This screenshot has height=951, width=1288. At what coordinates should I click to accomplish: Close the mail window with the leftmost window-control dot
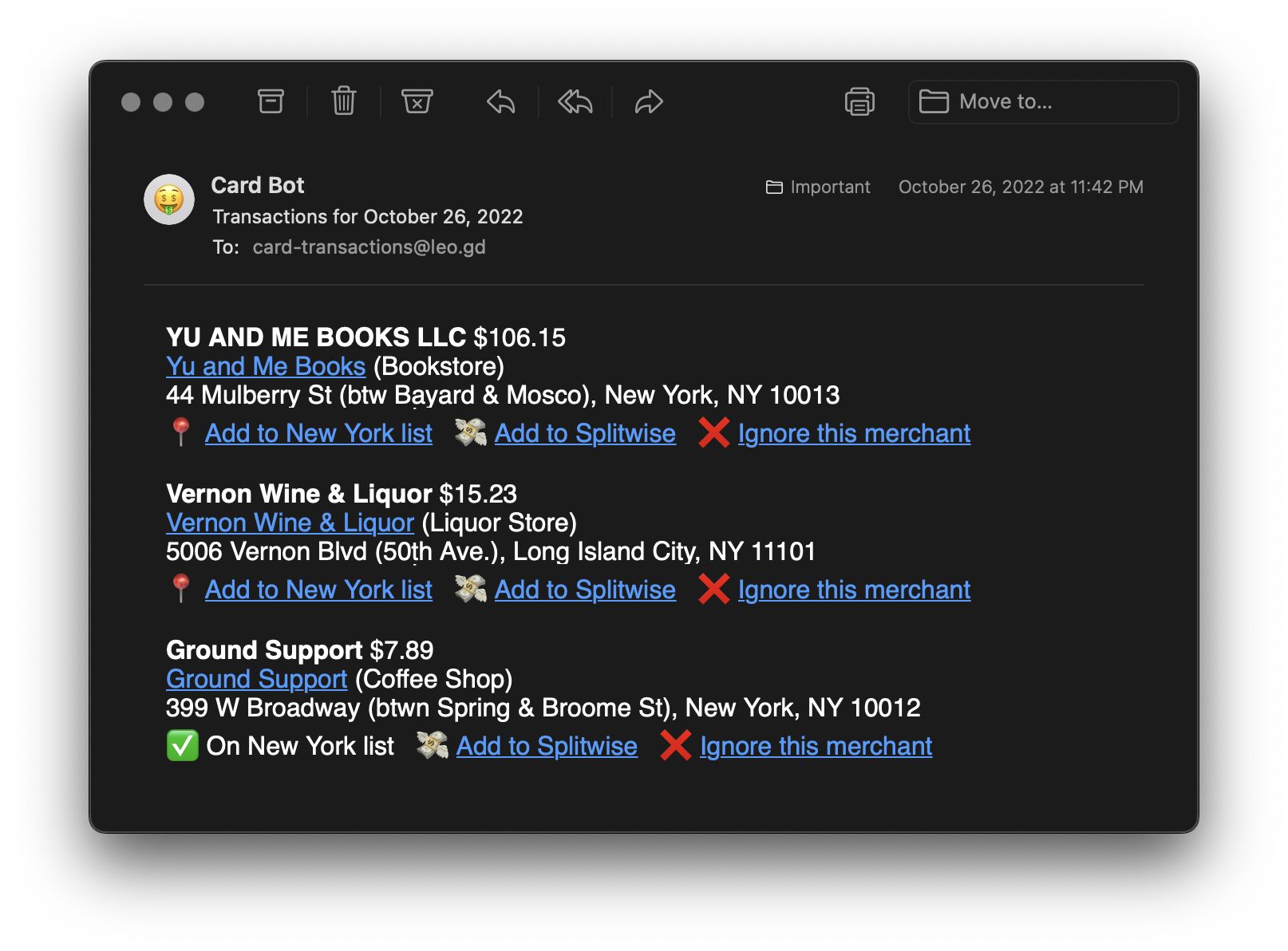click(131, 102)
